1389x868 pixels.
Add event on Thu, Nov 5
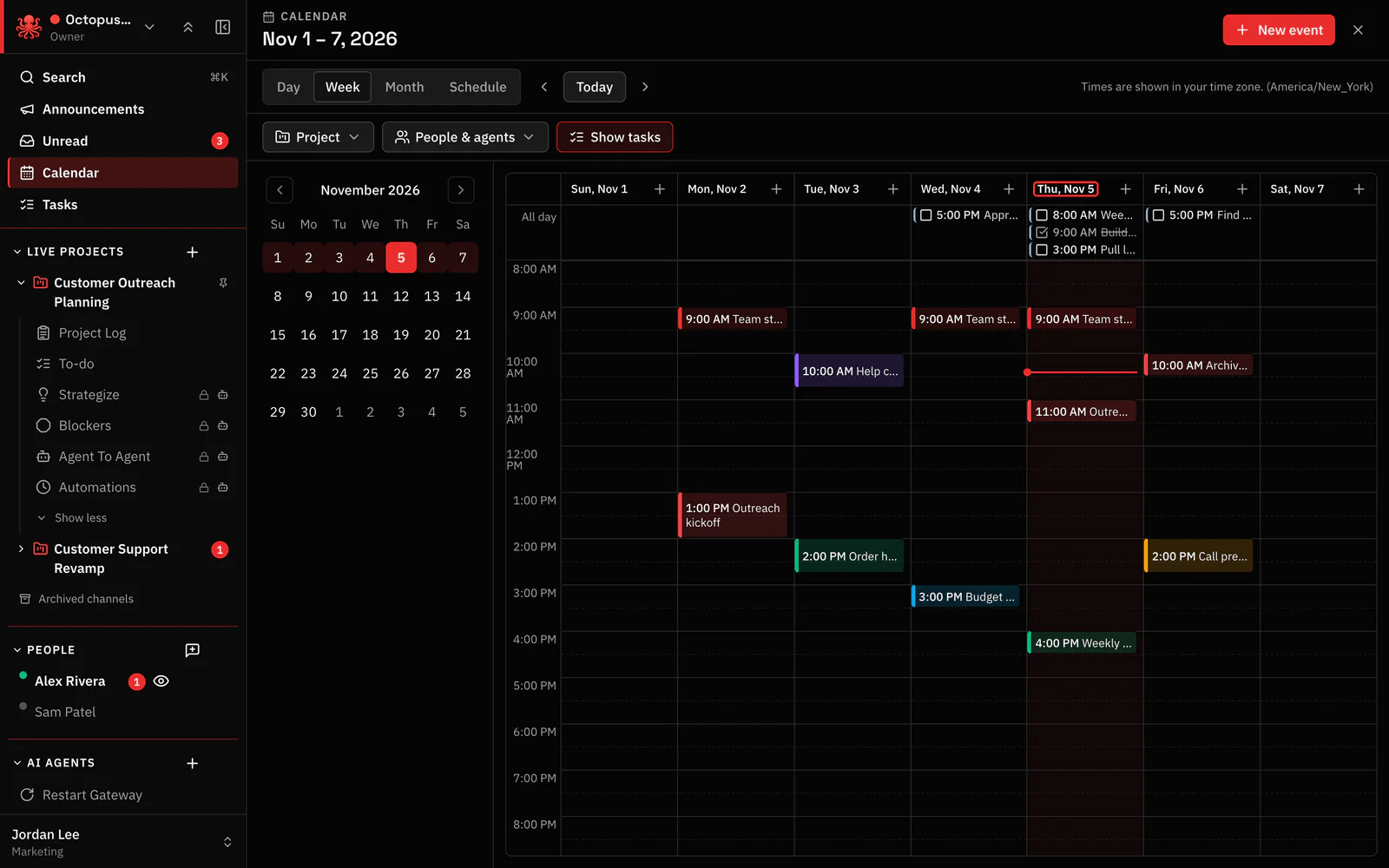tap(1125, 189)
